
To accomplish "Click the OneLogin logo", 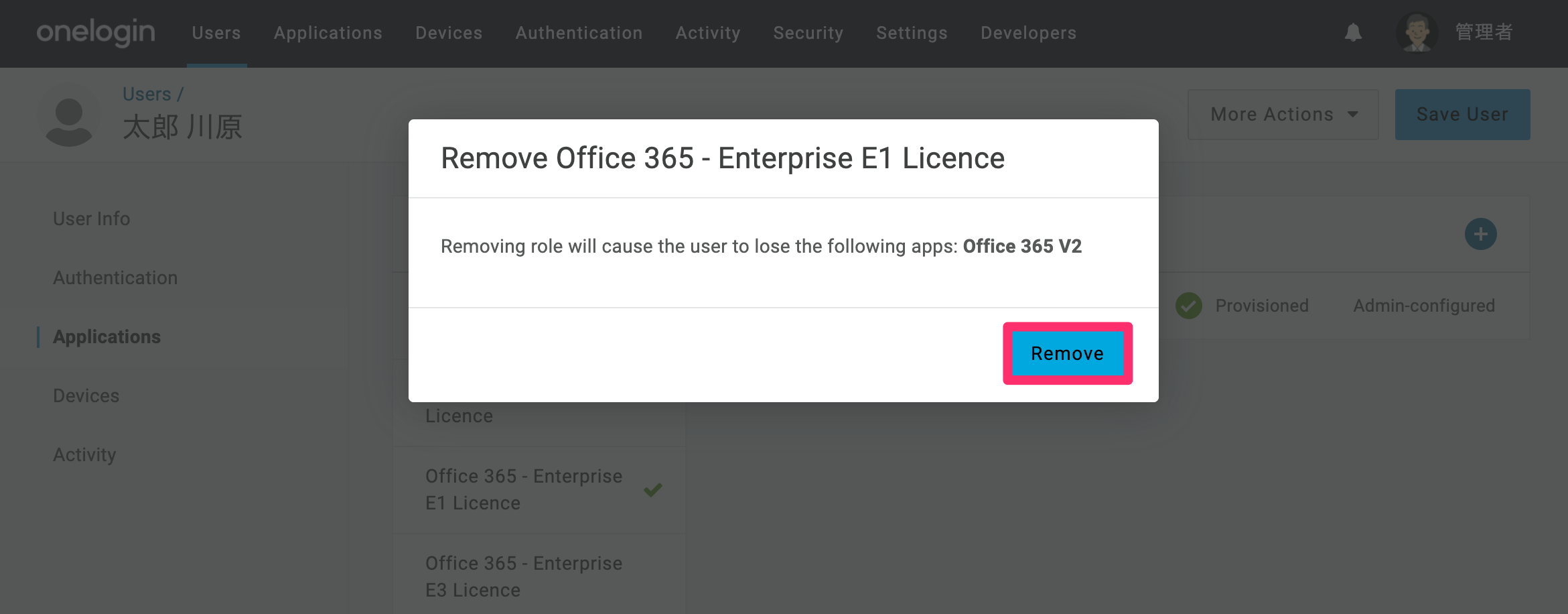I will (96, 32).
